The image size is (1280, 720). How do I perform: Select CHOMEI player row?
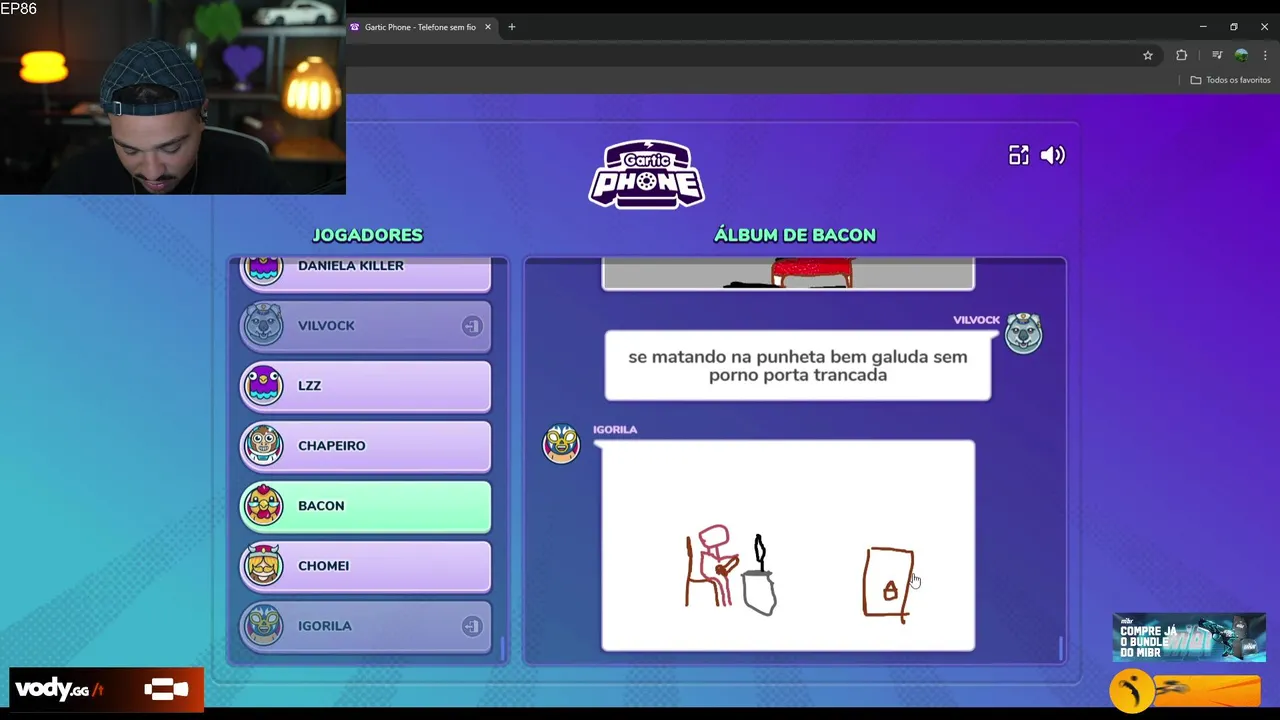365,566
